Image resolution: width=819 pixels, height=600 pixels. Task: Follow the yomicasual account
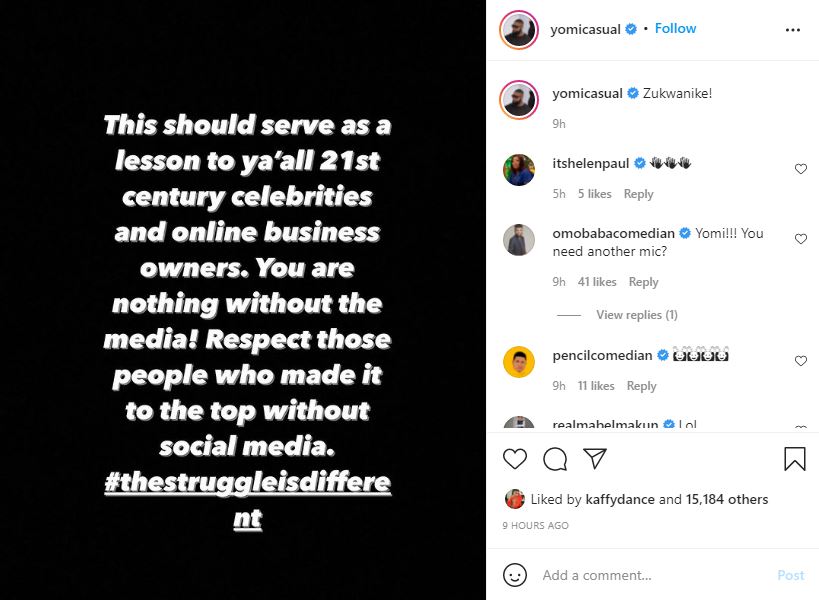(x=675, y=29)
